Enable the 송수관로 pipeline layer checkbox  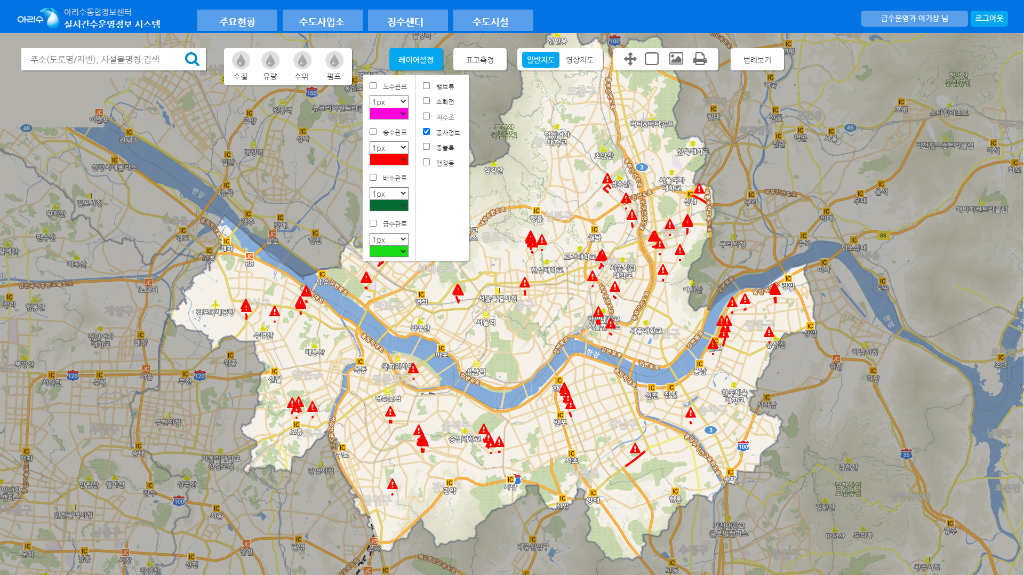pyautogui.click(x=374, y=131)
